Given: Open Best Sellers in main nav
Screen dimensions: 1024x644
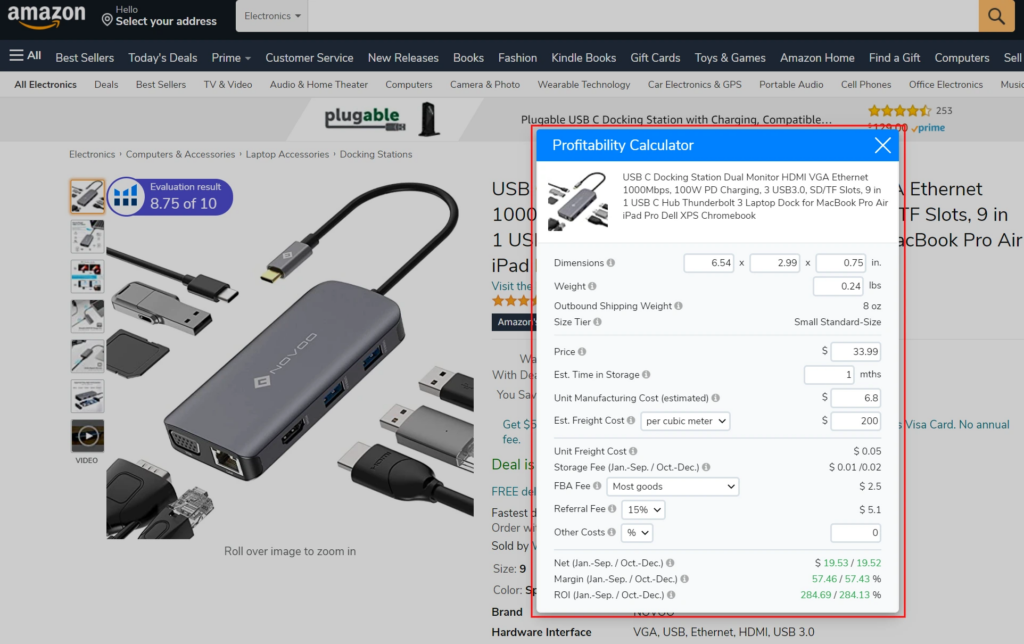Looking at the screenshot, I should pyautogui.click(x=84, y=57).
